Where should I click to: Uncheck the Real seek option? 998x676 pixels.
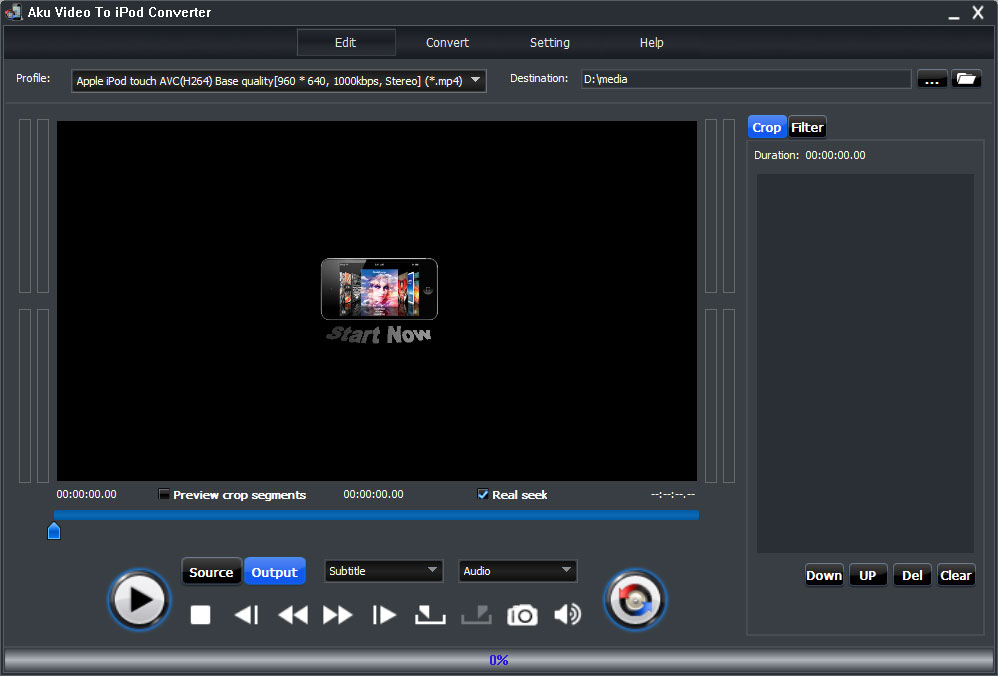click(483, 495)
